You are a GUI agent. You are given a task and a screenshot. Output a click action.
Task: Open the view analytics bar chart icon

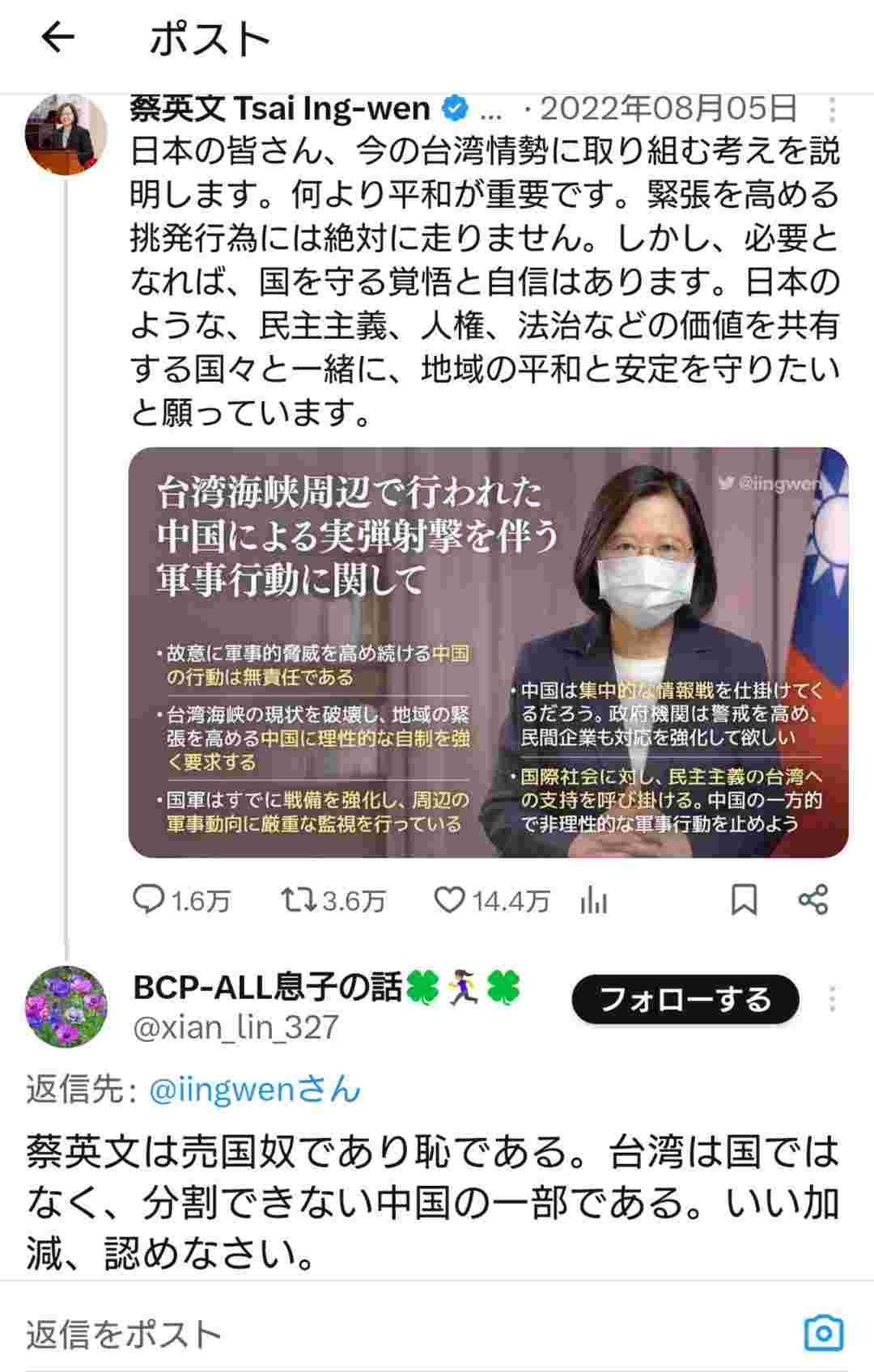point(593,900)
